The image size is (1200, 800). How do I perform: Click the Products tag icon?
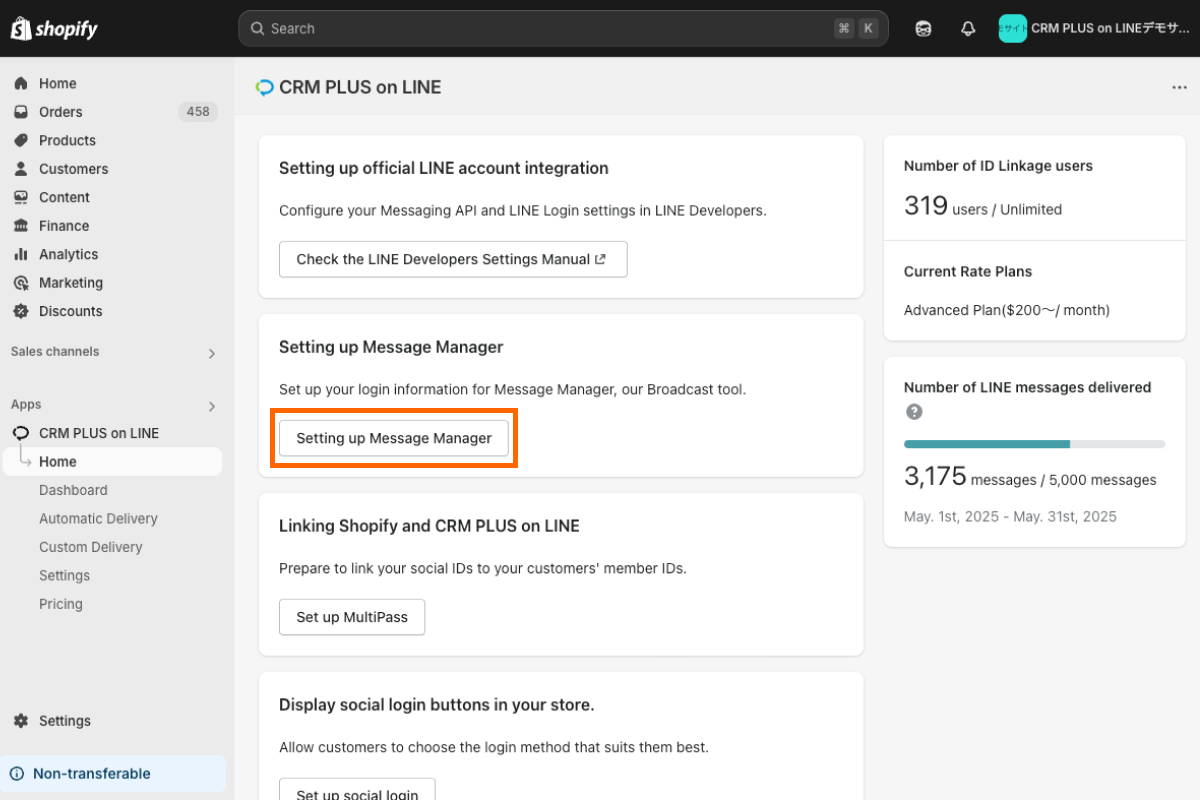[x=21, y=141]
